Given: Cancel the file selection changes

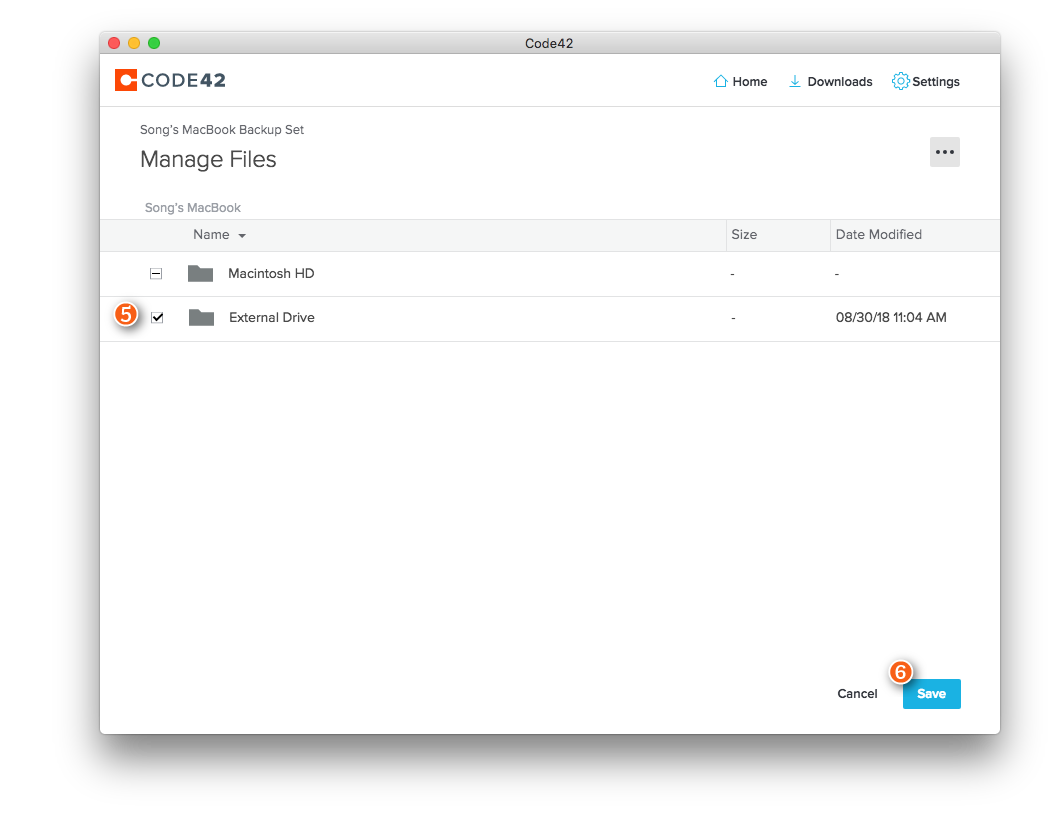Looking at the screenshot, I should (x=857, y=693).
